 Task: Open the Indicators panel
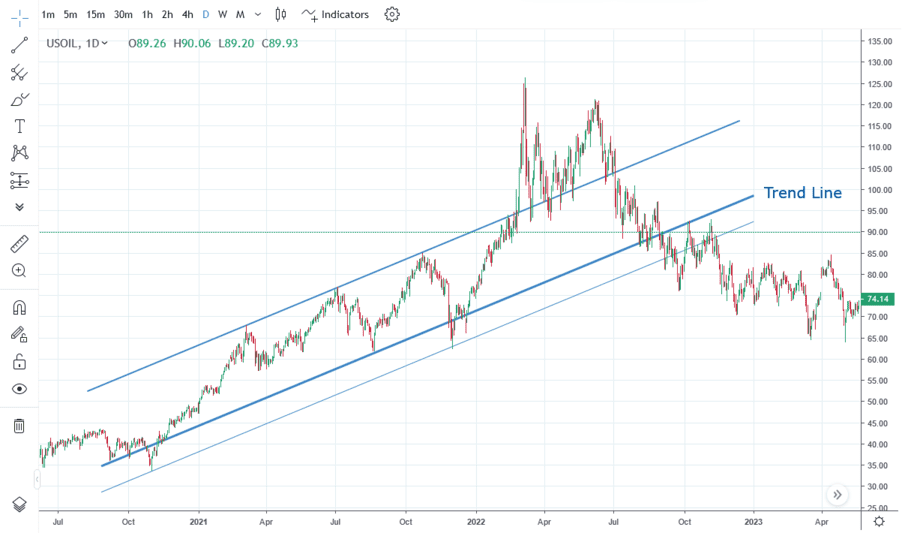335,15
